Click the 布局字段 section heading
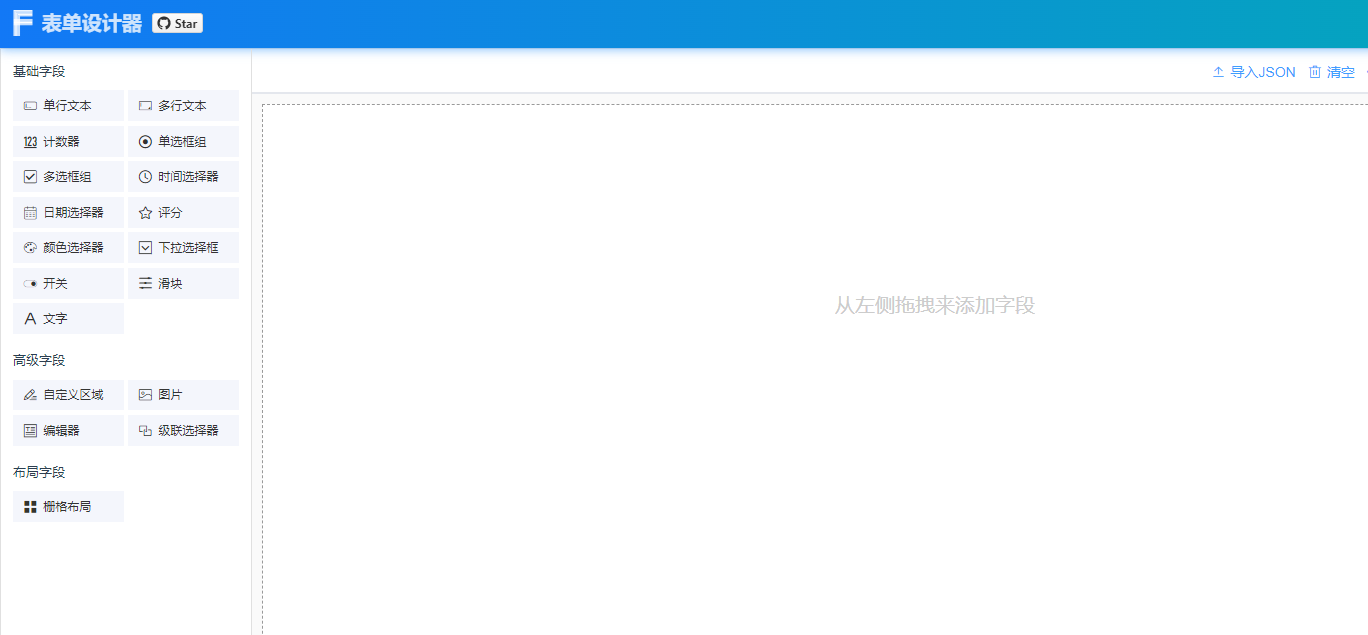This screenshot has width=1368, height=635. (39, 472)
